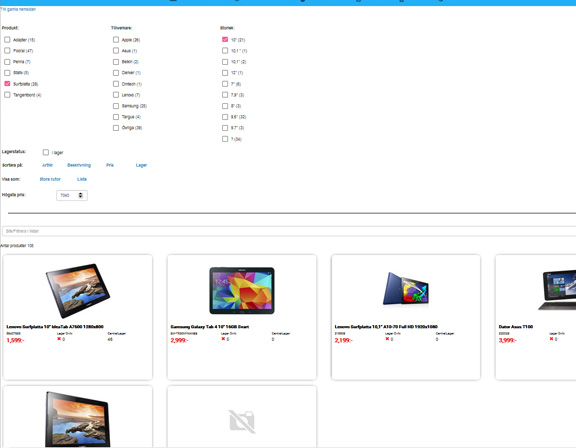Screen dimensions: 576x448
Task: Open the Samsung Galaxy Tab 4 product image
Action: click(242, 290)
